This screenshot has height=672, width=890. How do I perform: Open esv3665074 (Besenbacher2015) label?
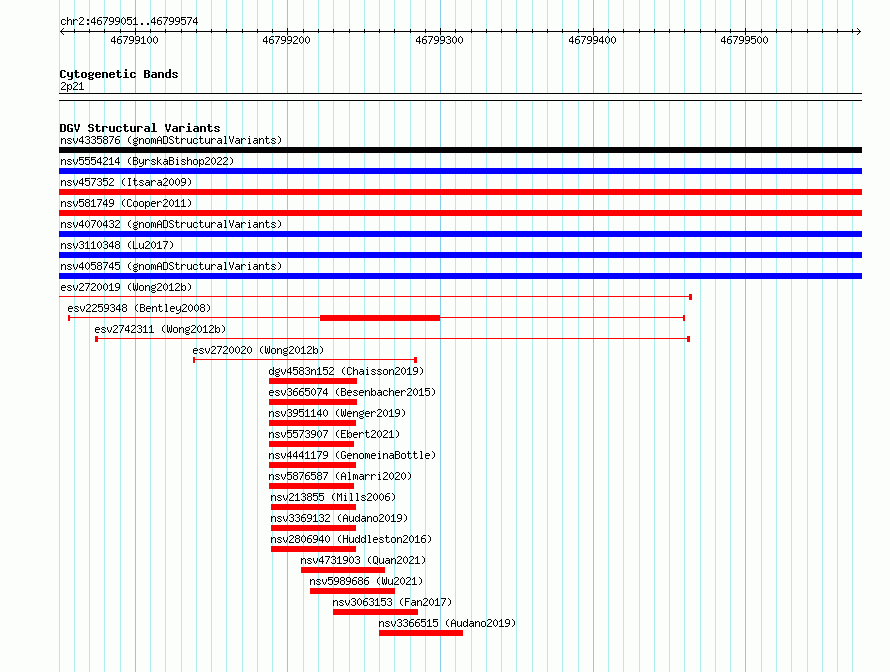tap(352, 392)
